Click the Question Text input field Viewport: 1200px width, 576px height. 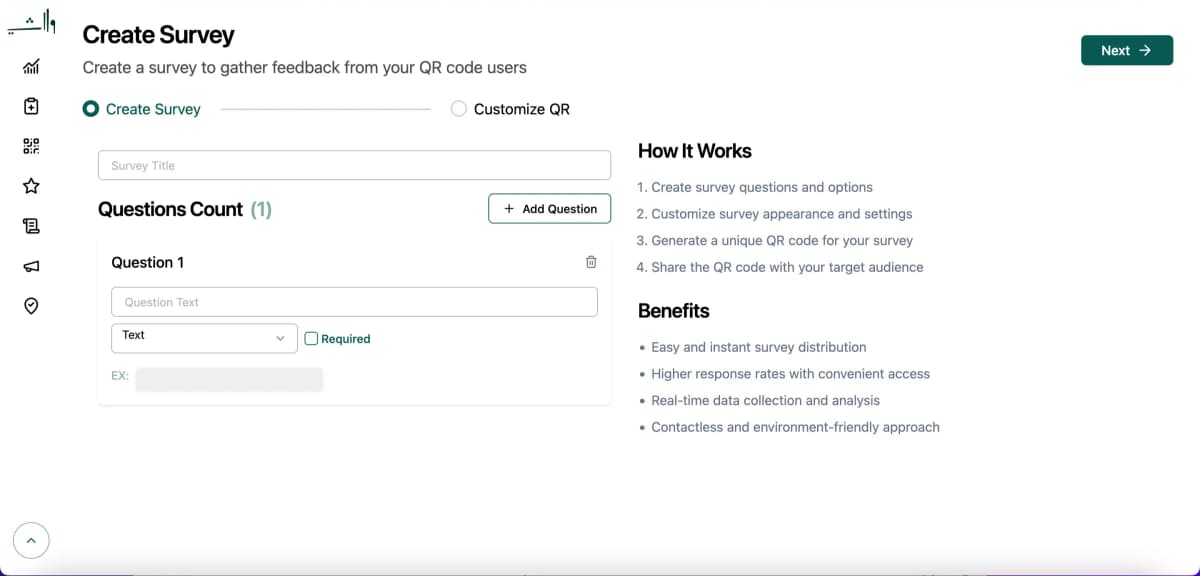(354, 302)
